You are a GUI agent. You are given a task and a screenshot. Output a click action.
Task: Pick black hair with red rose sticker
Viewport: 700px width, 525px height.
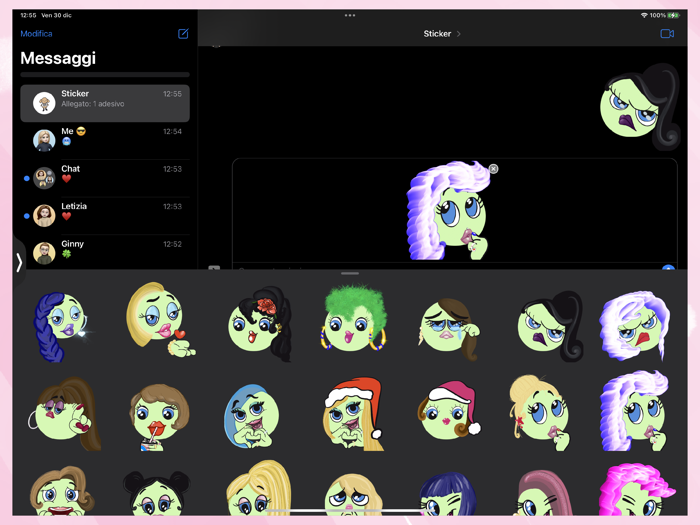click(x=260, y=324)
